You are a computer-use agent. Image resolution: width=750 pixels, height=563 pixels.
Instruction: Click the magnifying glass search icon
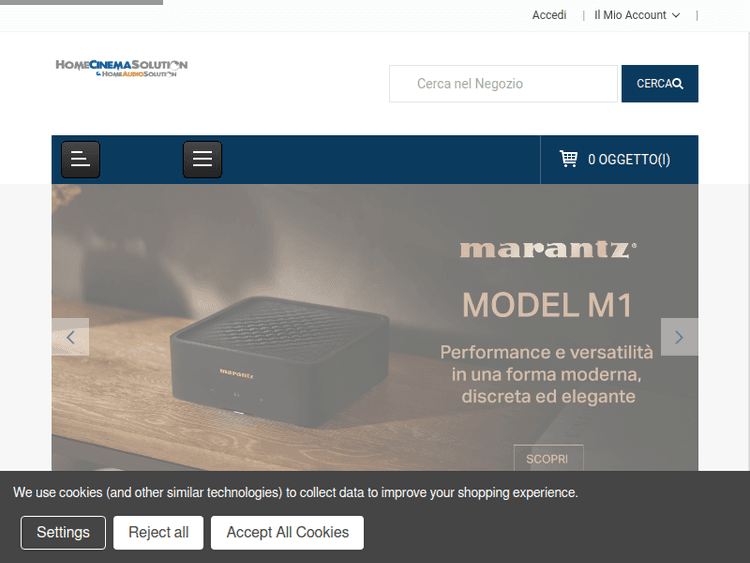click(x=677, y=84)
